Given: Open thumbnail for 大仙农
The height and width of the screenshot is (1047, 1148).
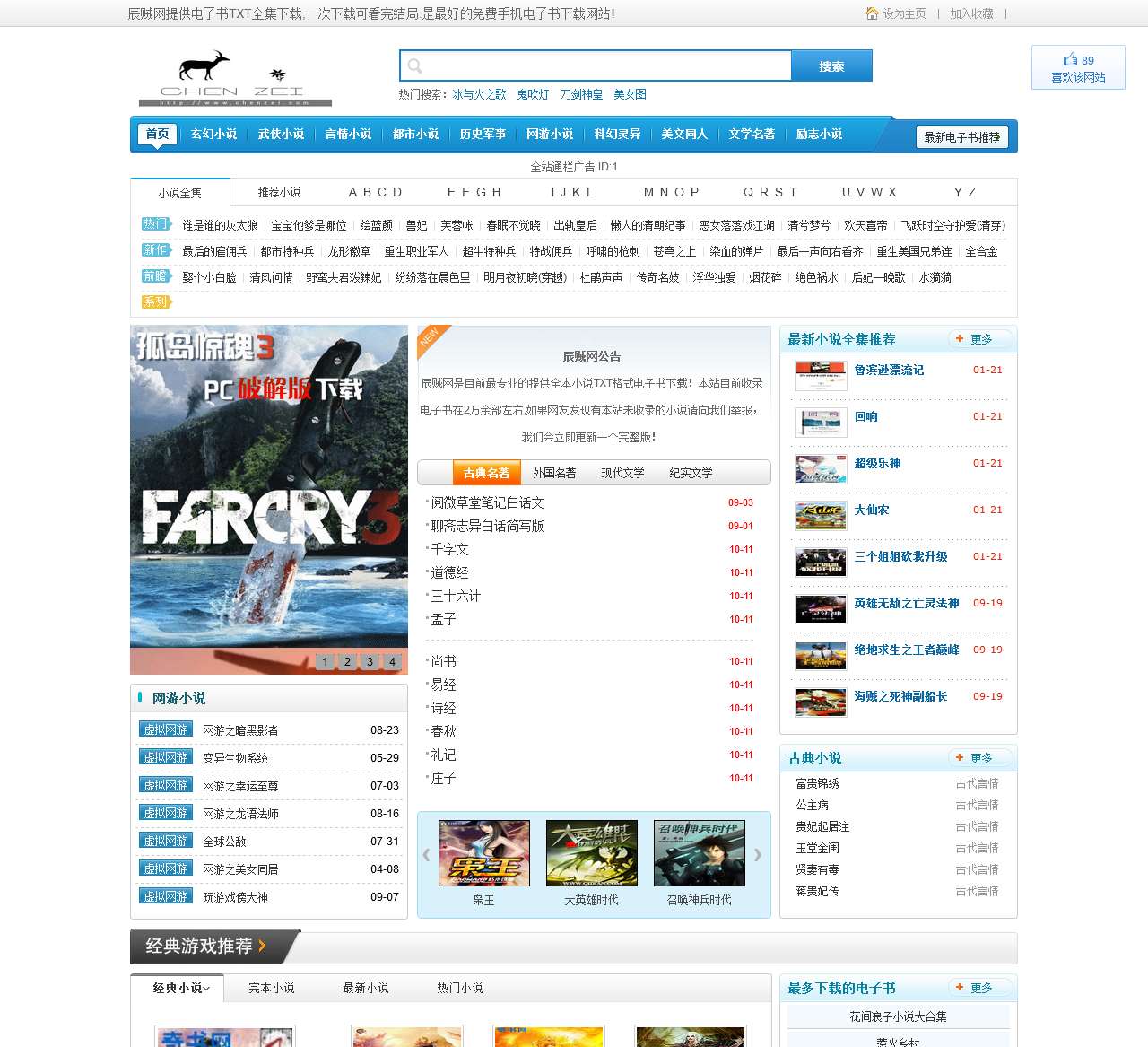Looking at the screenshot, I should pyautogui.click(x=821, y=516).
